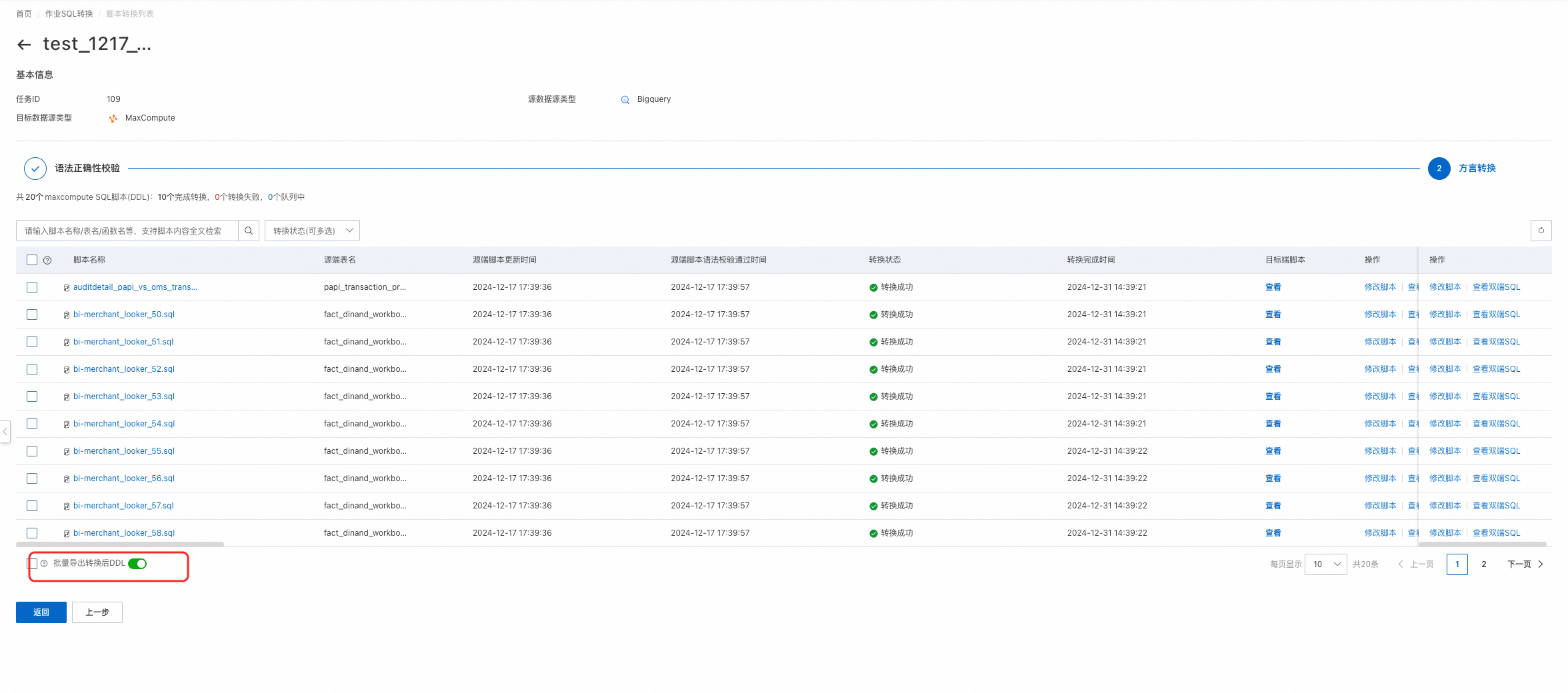Check the select-all checkbox in table header
1568x693 pixels.
(x=32, y=260)
